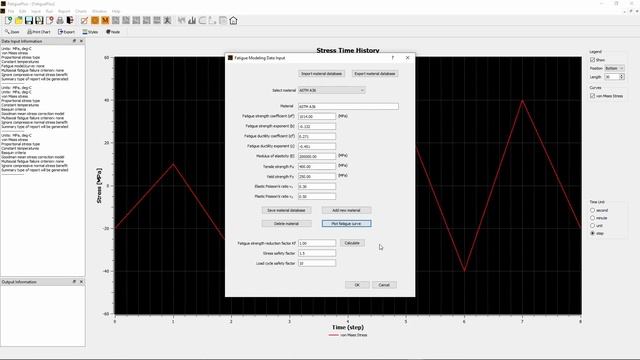Click the Stress safety factor field

(317, 253)
